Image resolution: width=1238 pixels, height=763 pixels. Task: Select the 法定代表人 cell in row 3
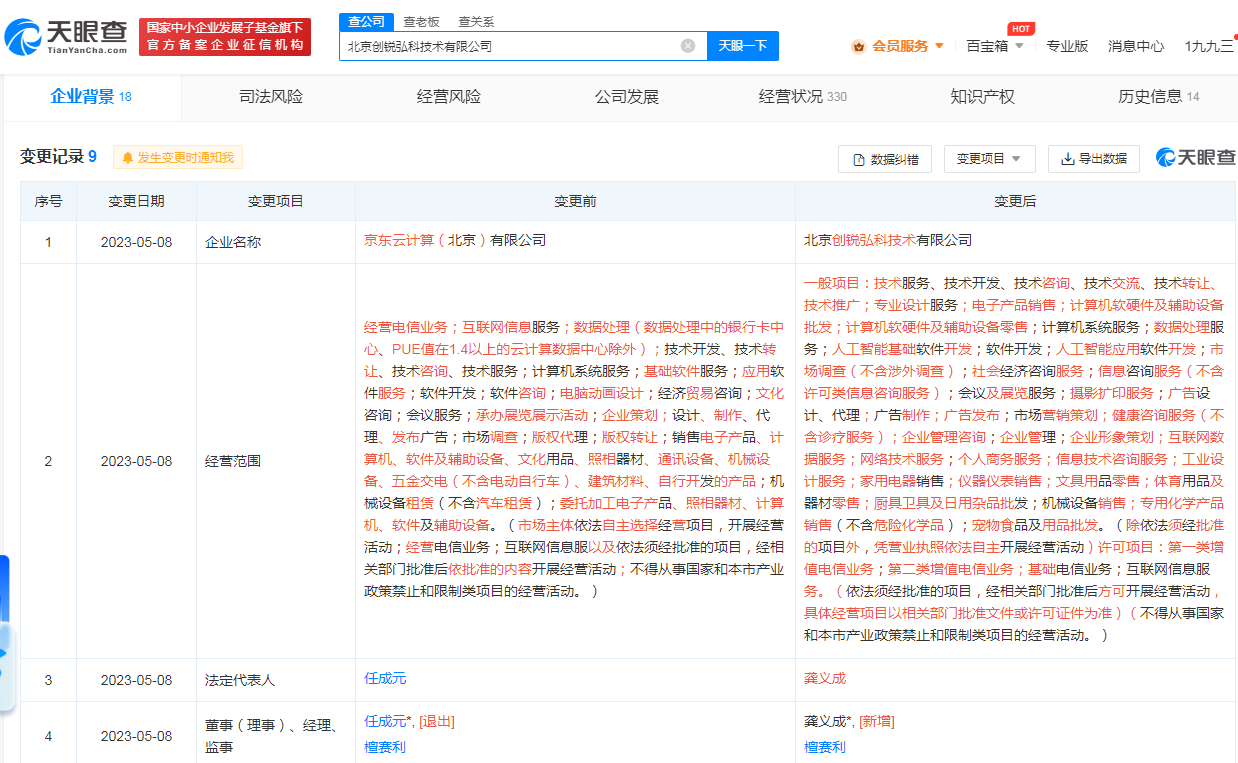pyautogui.click(x=276, y=680)
